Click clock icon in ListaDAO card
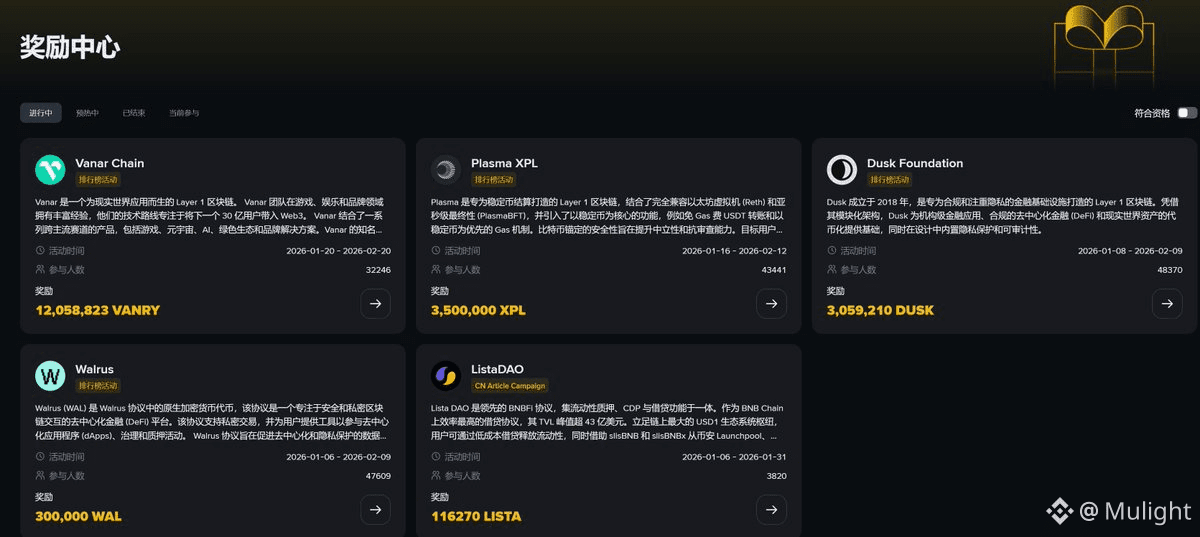Image resolution: width=1200 pixels, height=537 pixels. click(x=436, y=457)
